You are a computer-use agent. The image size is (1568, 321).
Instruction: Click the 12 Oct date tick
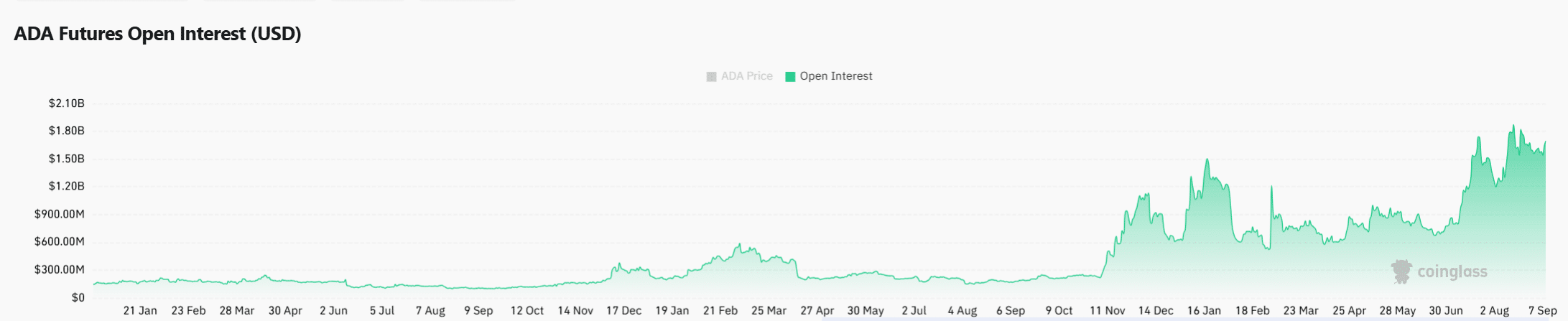pos(526,310)
